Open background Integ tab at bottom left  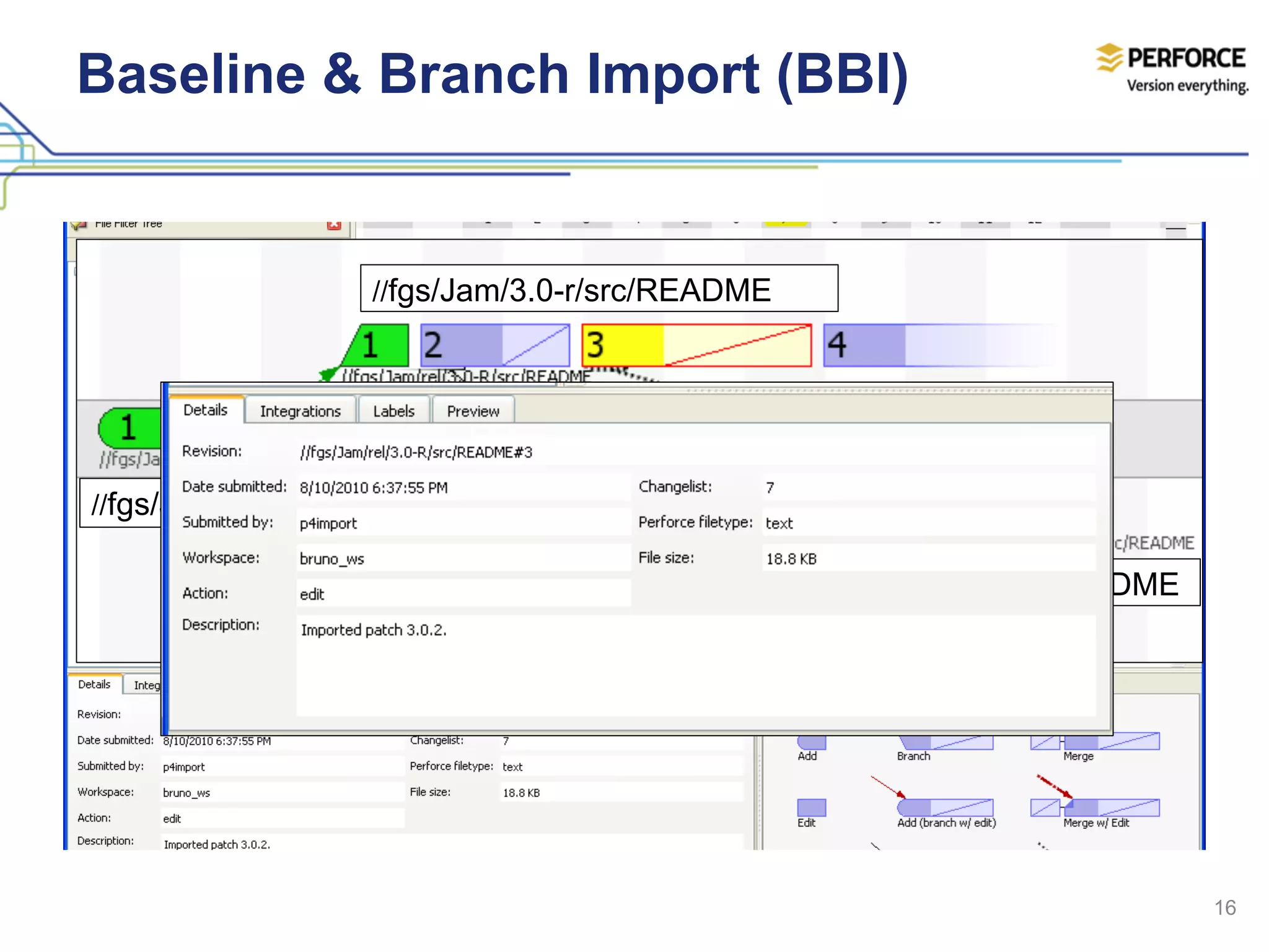pos(143,685)
